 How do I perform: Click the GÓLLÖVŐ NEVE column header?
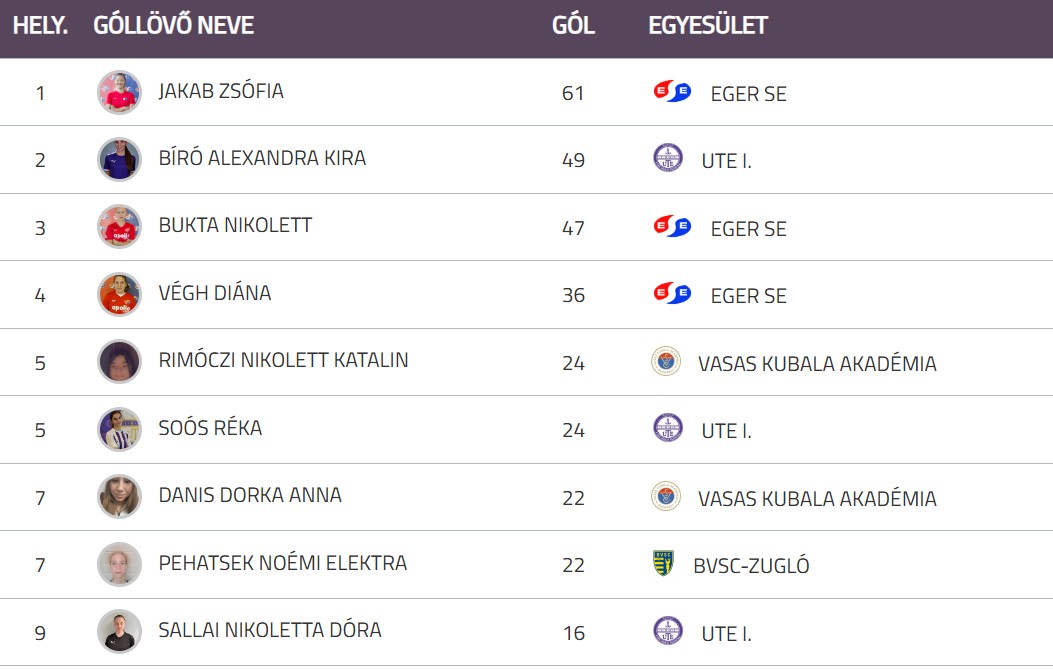(x=173, y=26)
